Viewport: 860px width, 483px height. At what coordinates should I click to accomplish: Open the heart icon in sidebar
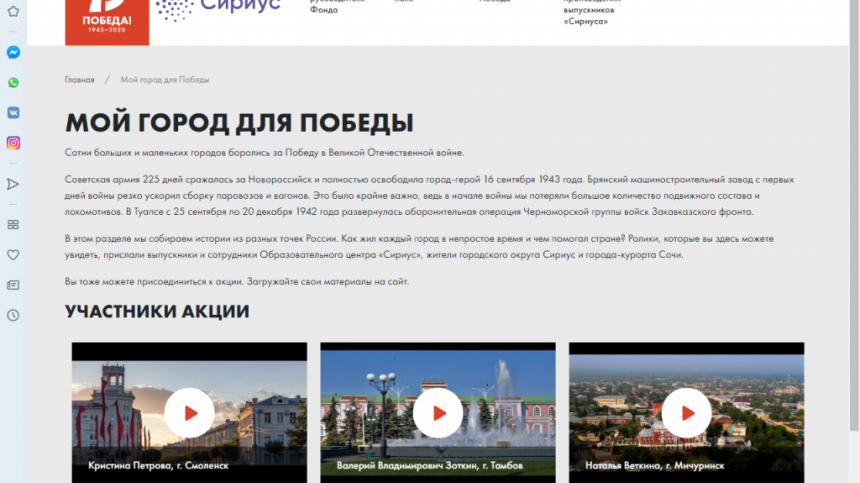pos(13,255)
